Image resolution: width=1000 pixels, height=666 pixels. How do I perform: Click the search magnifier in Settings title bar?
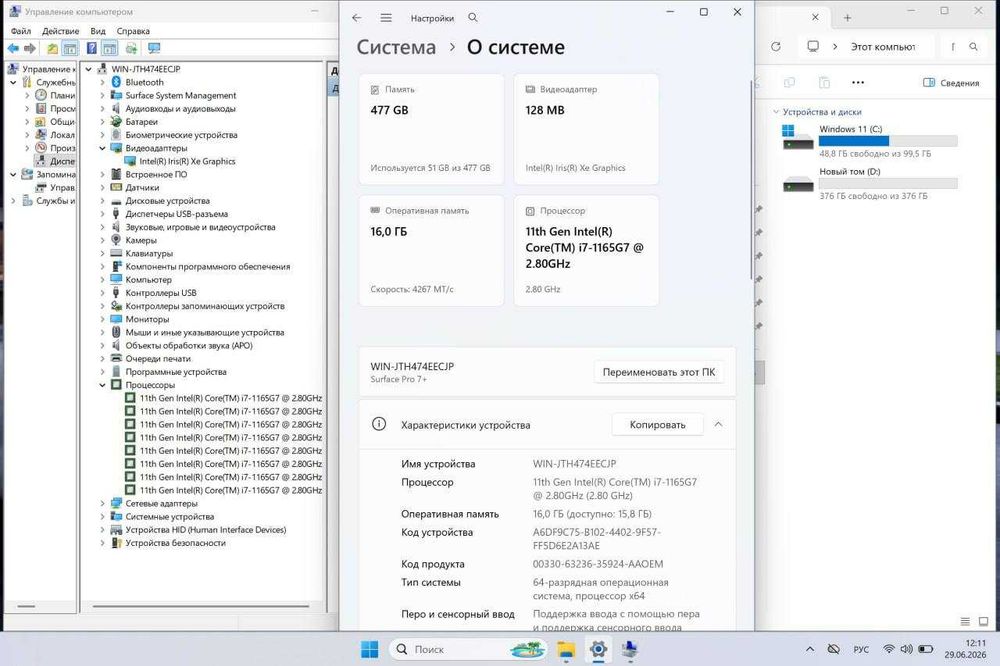click(x=473, y=18)
